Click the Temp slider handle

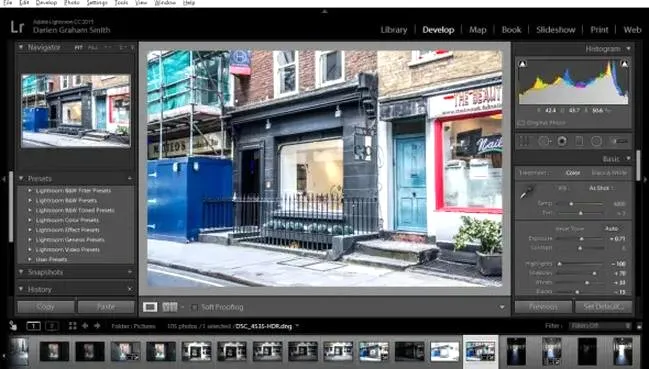point(571,204)
